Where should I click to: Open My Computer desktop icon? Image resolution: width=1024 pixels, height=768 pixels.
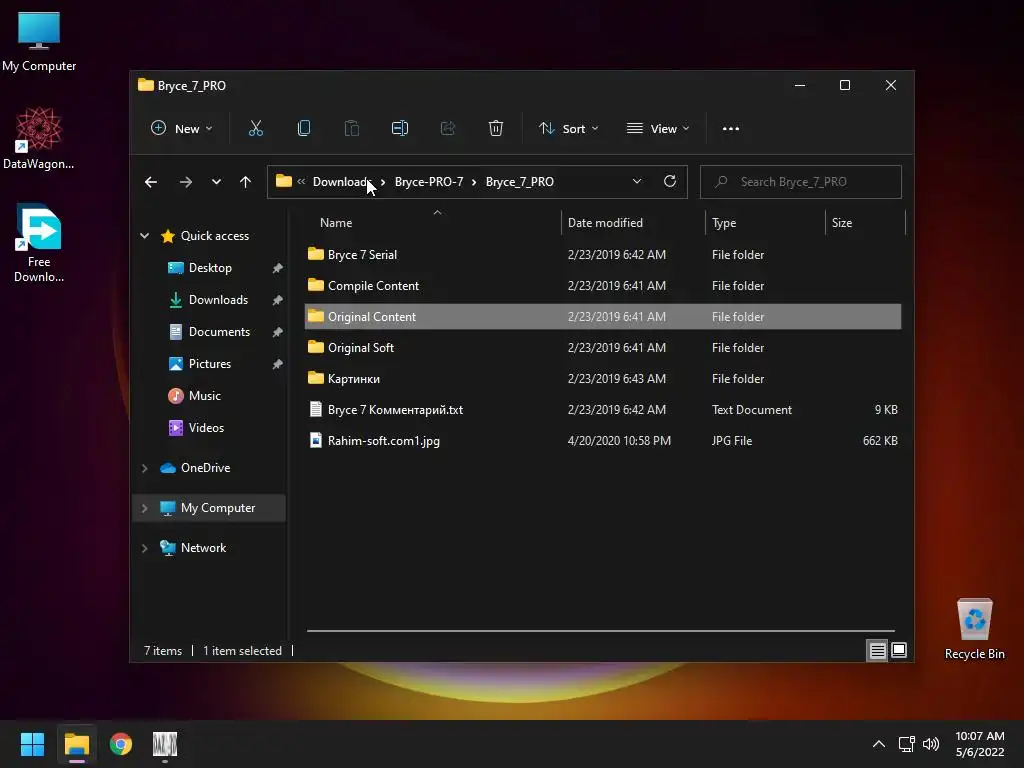[x=39, y=42]
